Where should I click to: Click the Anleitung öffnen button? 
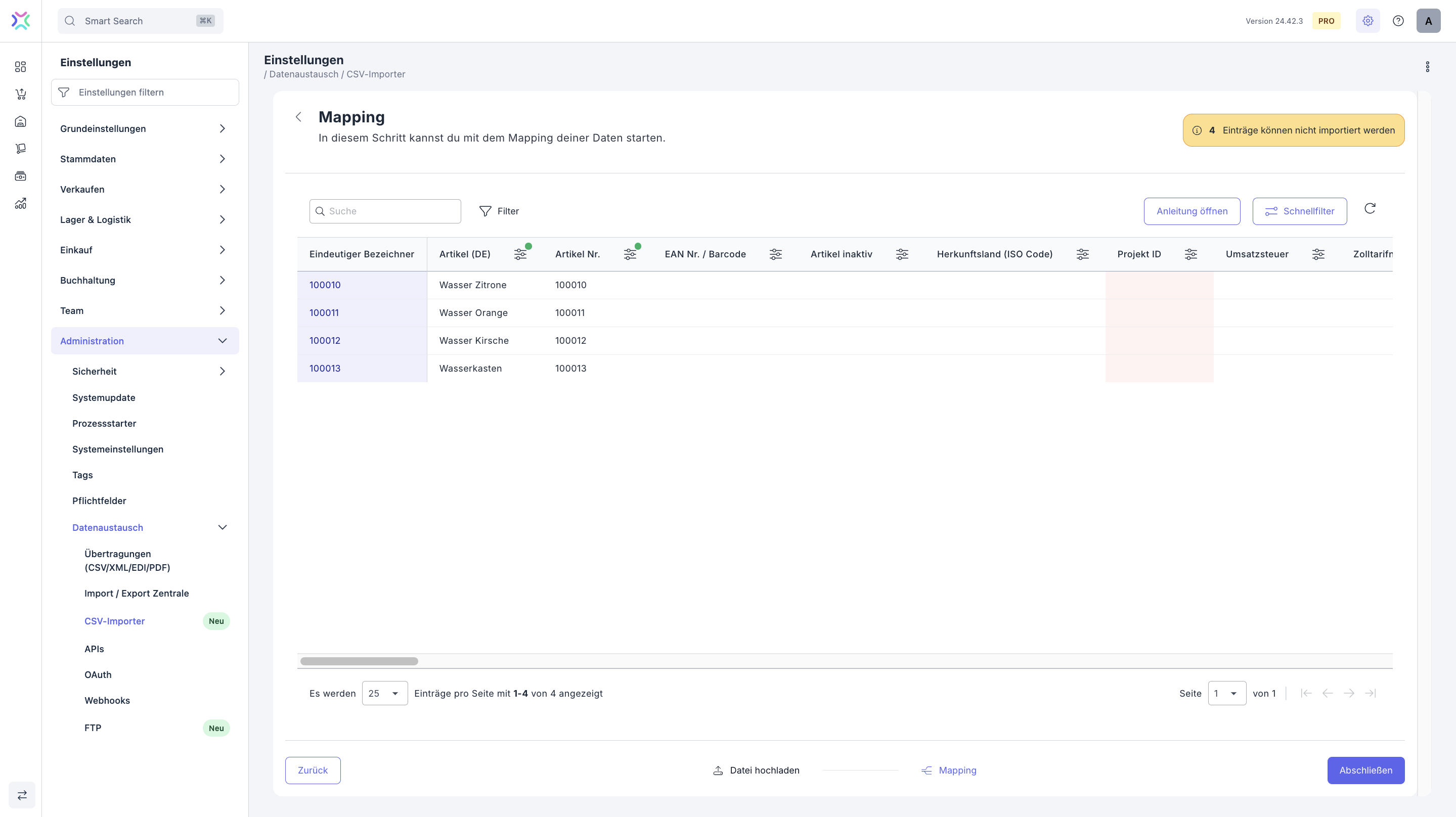tap(1192, 211)
